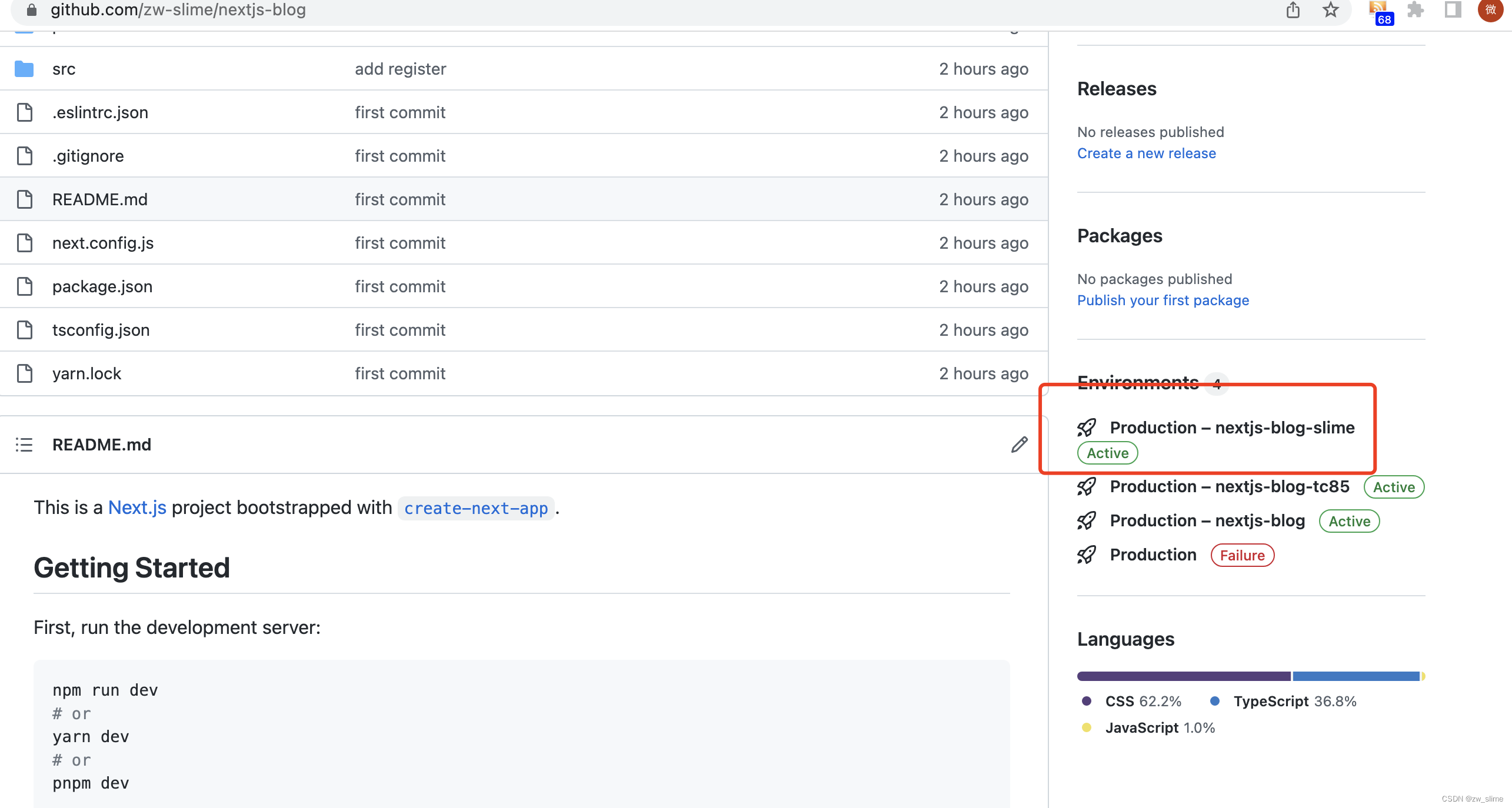The image size is (1512, 808).
Task: Click Publish your first package
Action: (1163, 301)
